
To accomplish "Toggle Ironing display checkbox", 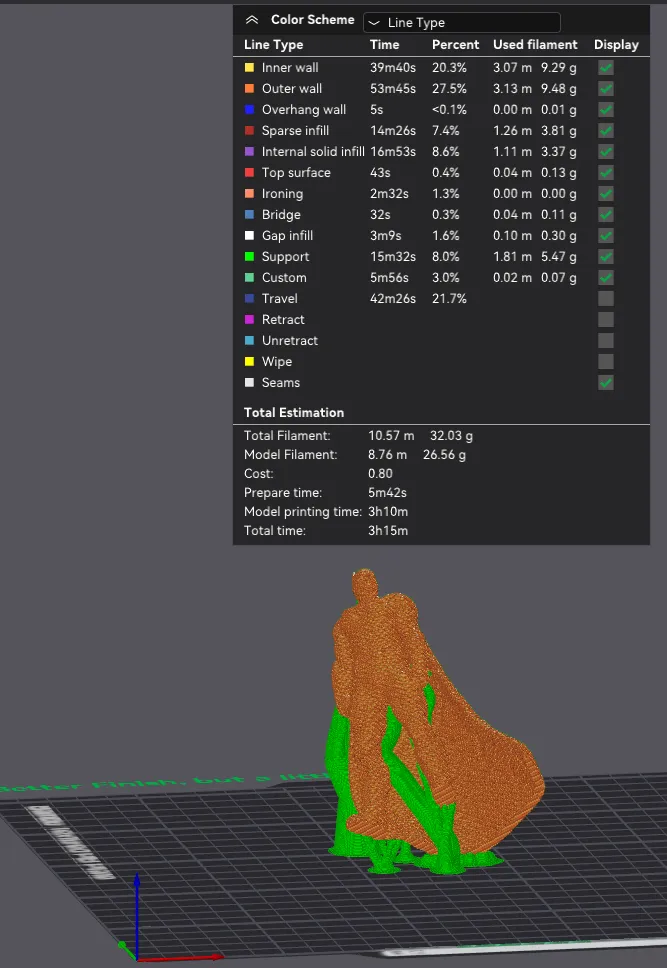I will coord(606,194).
